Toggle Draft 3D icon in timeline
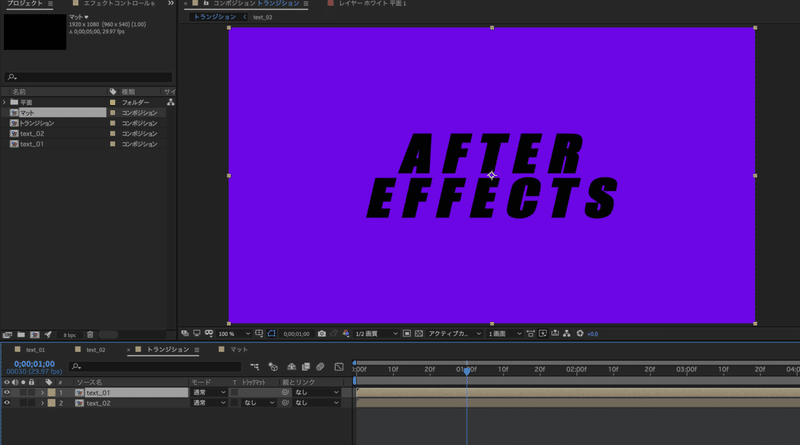The height and width of the screenshot is (445, 800). pos(273,366)
